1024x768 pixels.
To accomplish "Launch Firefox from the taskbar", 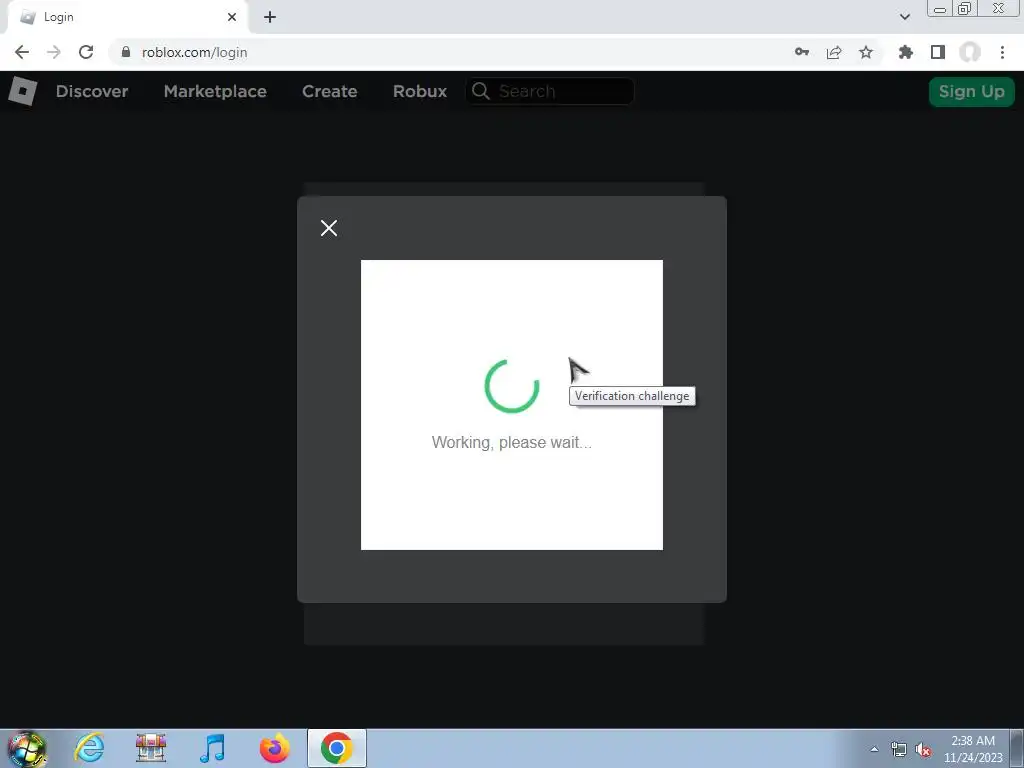I will pos(274,748).
